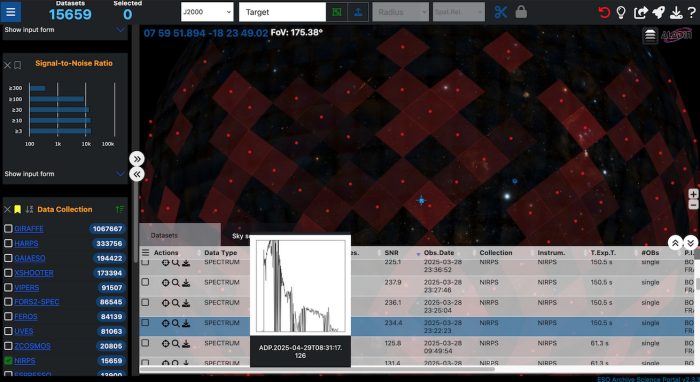700x382 pixels.
Task: Check the GIRAFFE collection checkbox
Action: pos(8,228)
